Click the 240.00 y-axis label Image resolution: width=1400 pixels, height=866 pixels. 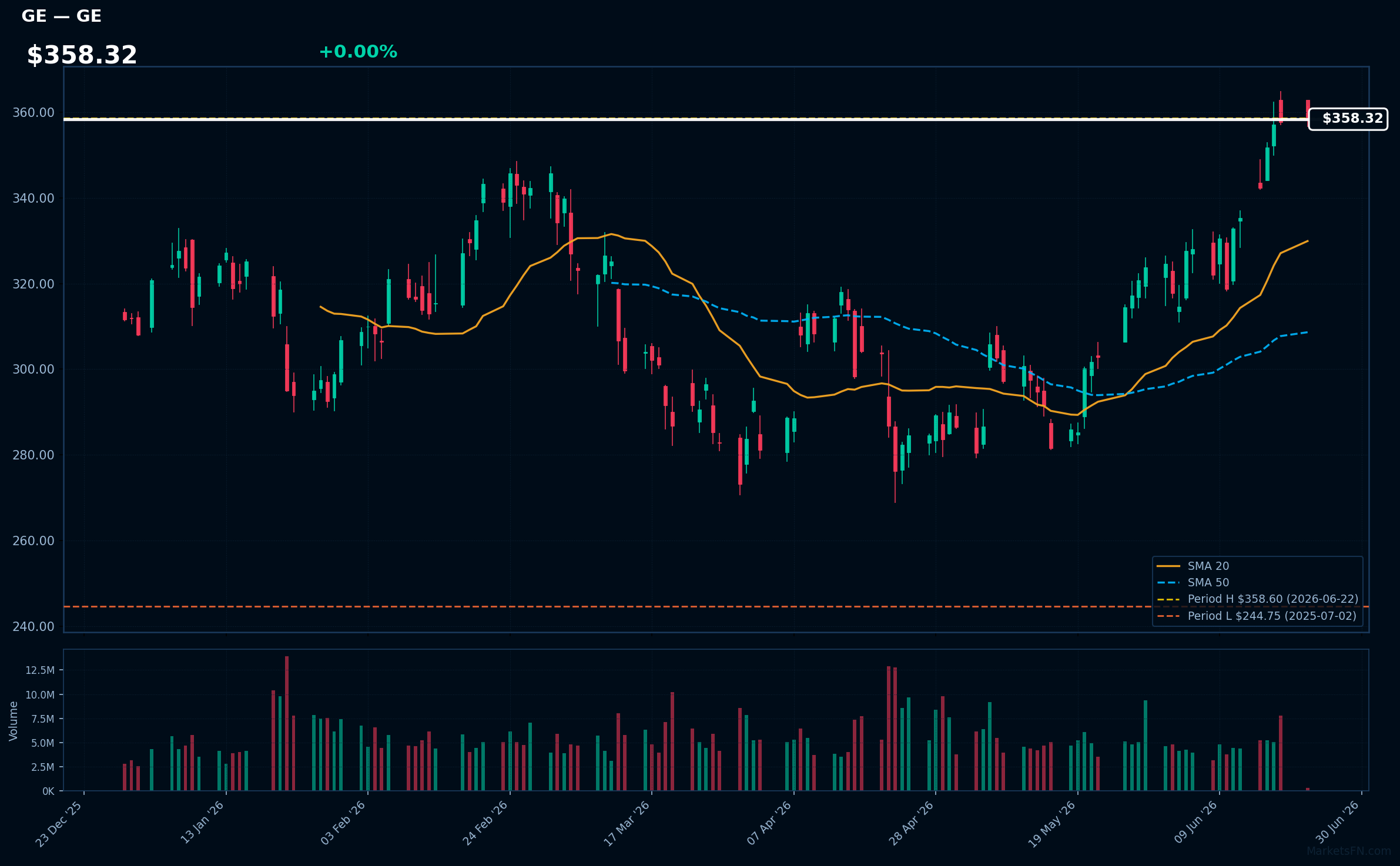tap(34, 627)
